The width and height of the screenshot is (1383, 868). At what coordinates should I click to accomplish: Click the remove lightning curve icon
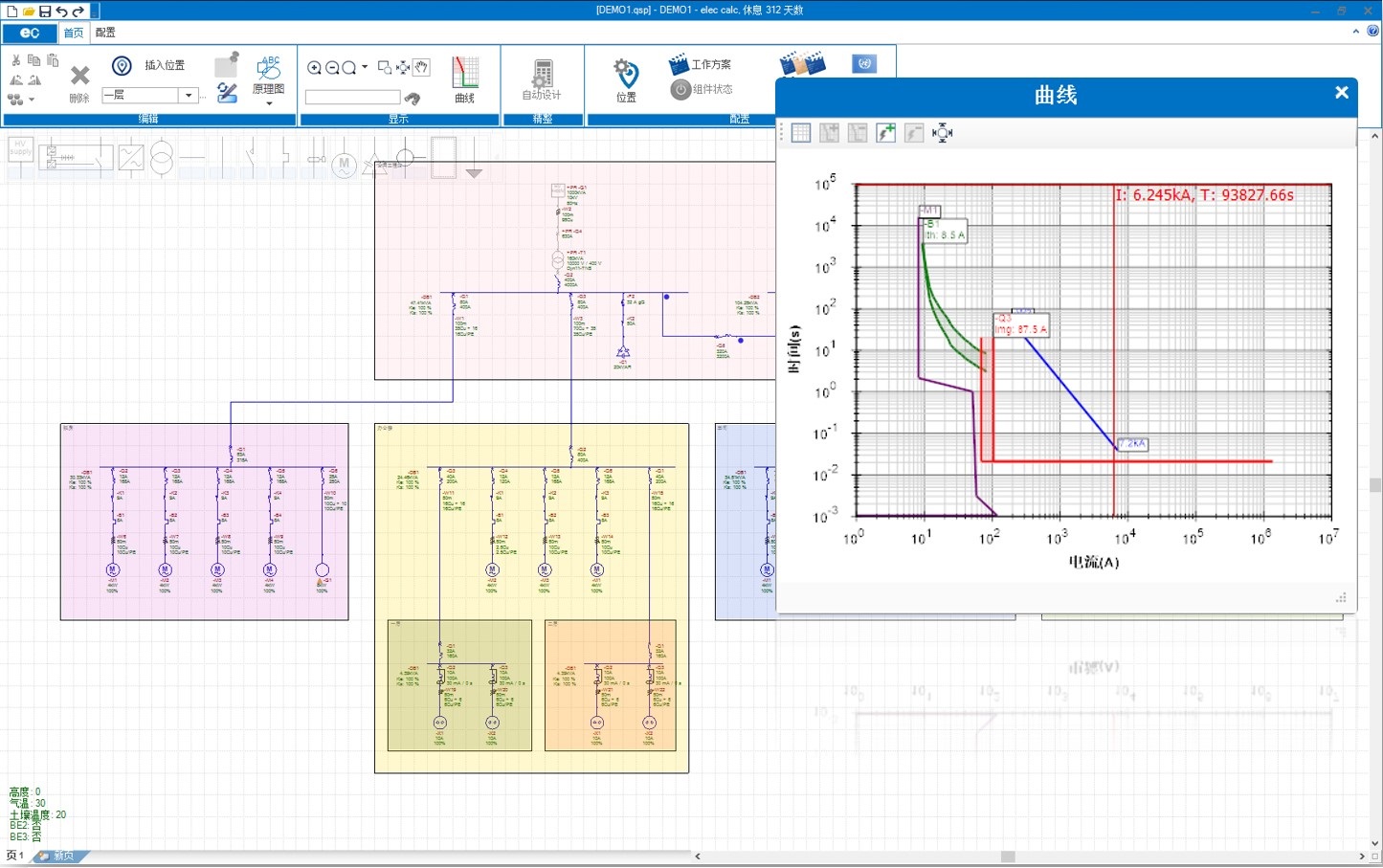coord(914,133)
